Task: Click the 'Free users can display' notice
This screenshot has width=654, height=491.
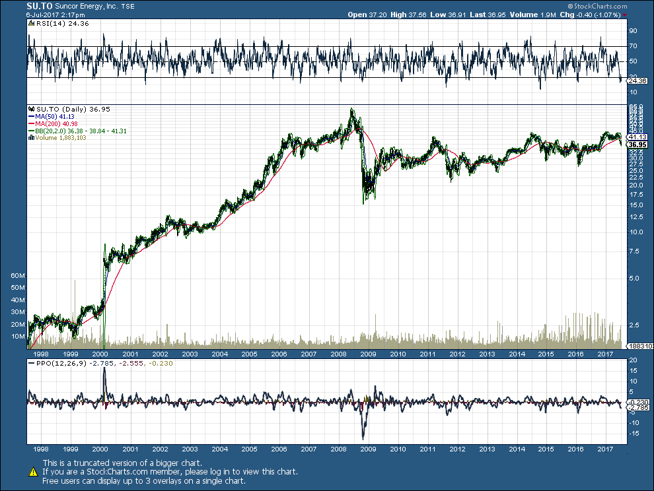Action: (144, 481)
